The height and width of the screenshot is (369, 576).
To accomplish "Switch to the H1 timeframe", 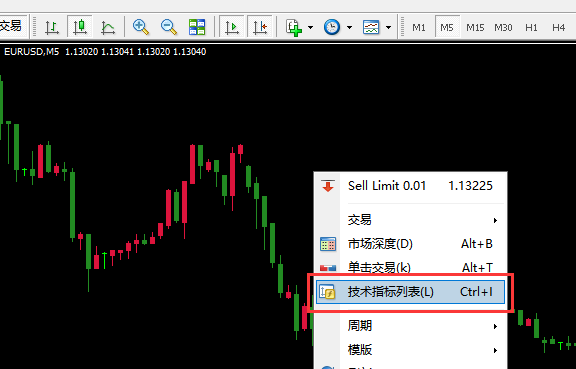I will click(x=531, y=28).
